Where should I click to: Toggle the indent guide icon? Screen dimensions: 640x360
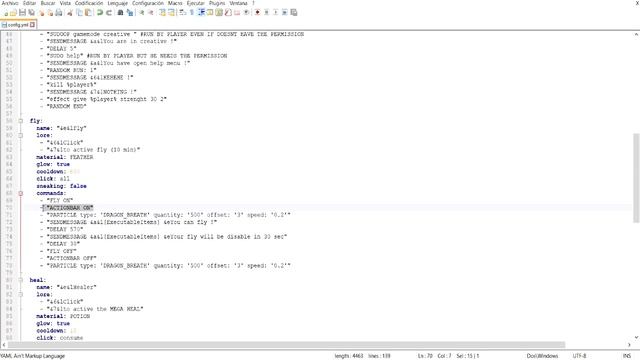point(200,13)
